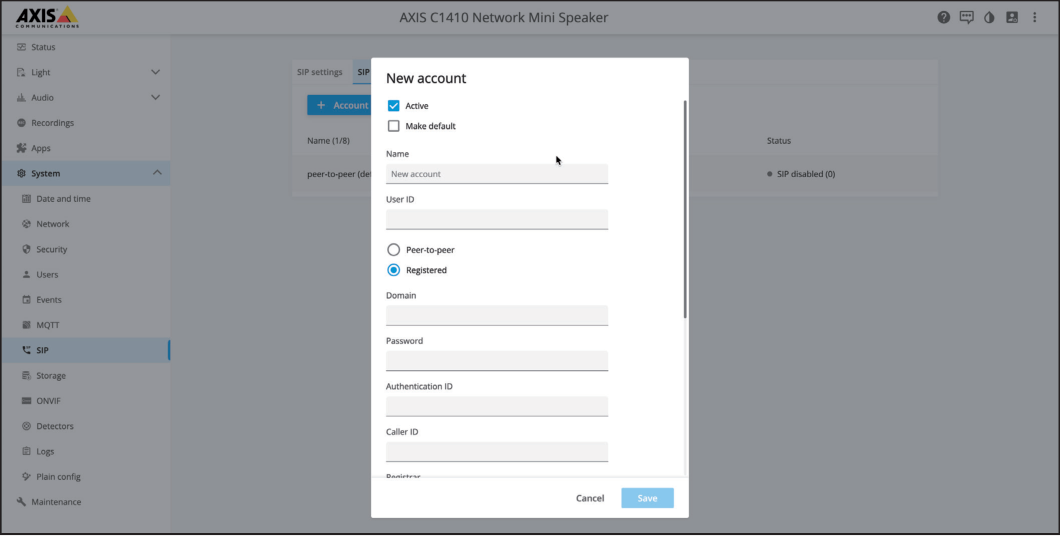
Task: Click the Logs icon
Action: pyautogui.click(x=26, y=451)
